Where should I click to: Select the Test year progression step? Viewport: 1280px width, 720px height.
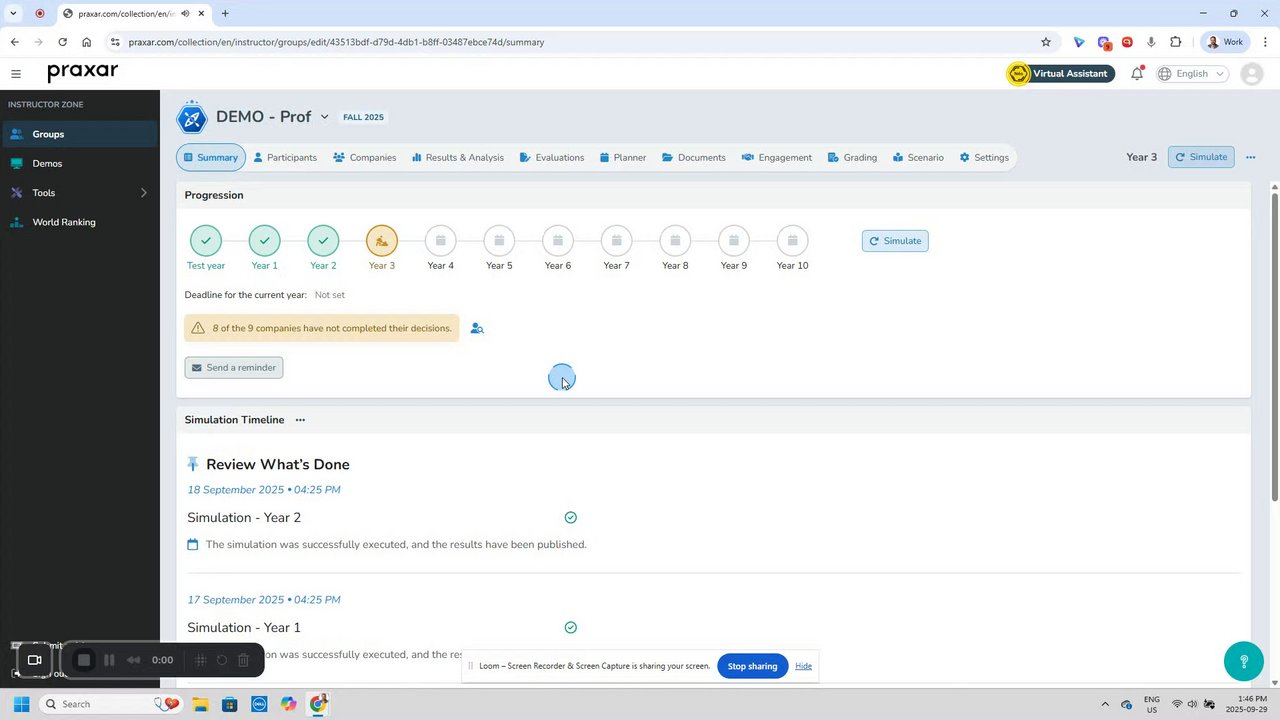pyautogui.click(x=206, y=241)
